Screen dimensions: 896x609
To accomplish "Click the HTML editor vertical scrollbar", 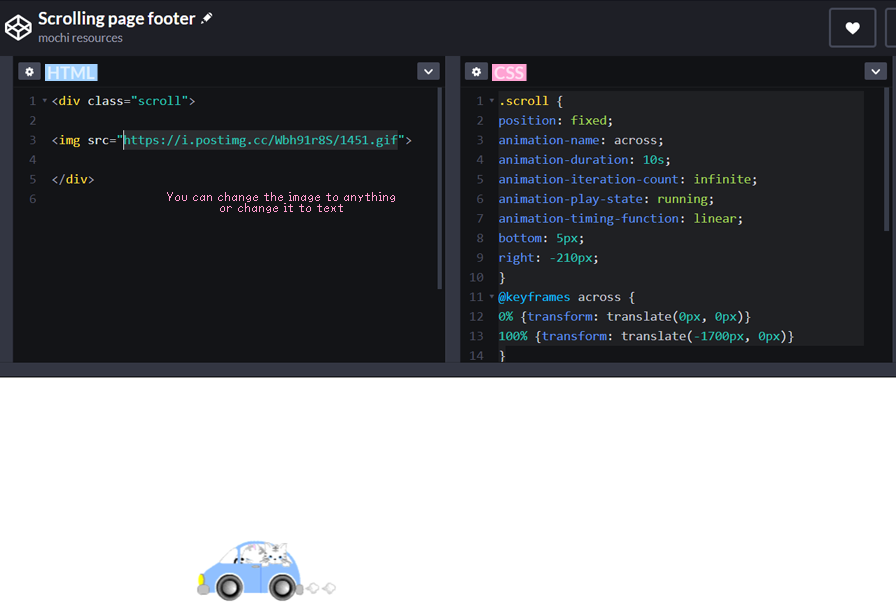I will (x=439, y=188).
